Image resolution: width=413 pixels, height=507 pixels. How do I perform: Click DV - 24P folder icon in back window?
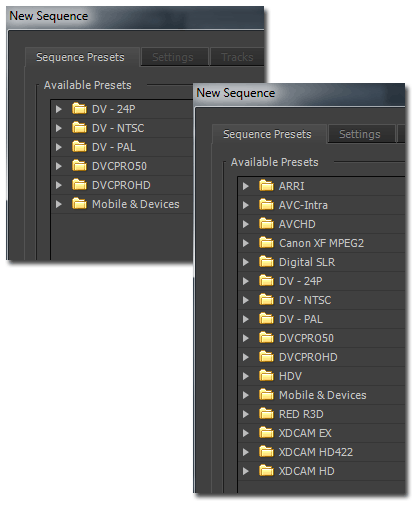coord(79,108)
